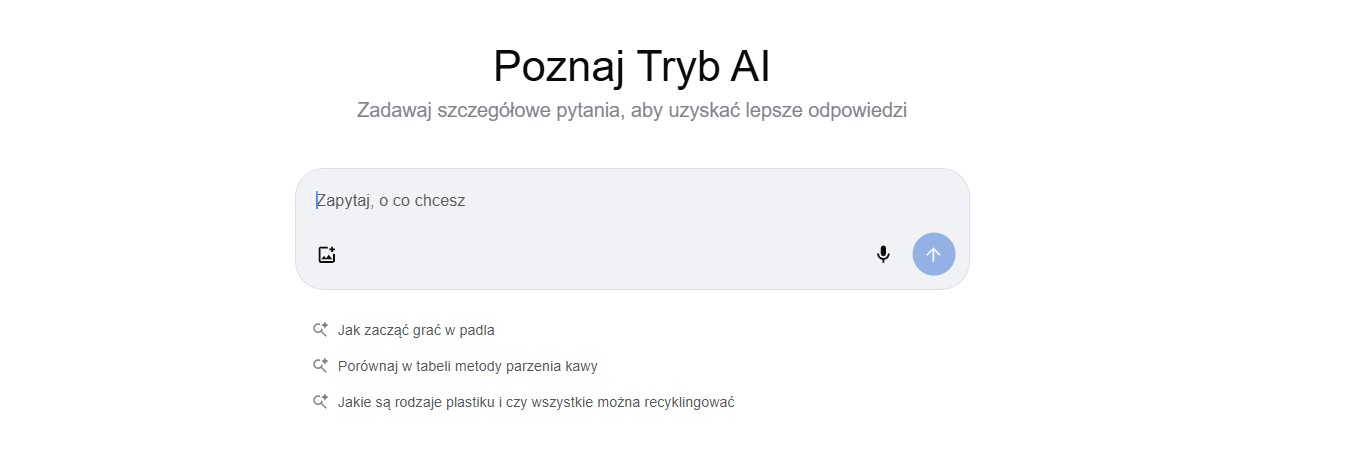
Task: Click the word "odpowiedzi" in the subtitle
Action: tap(856, 111)
